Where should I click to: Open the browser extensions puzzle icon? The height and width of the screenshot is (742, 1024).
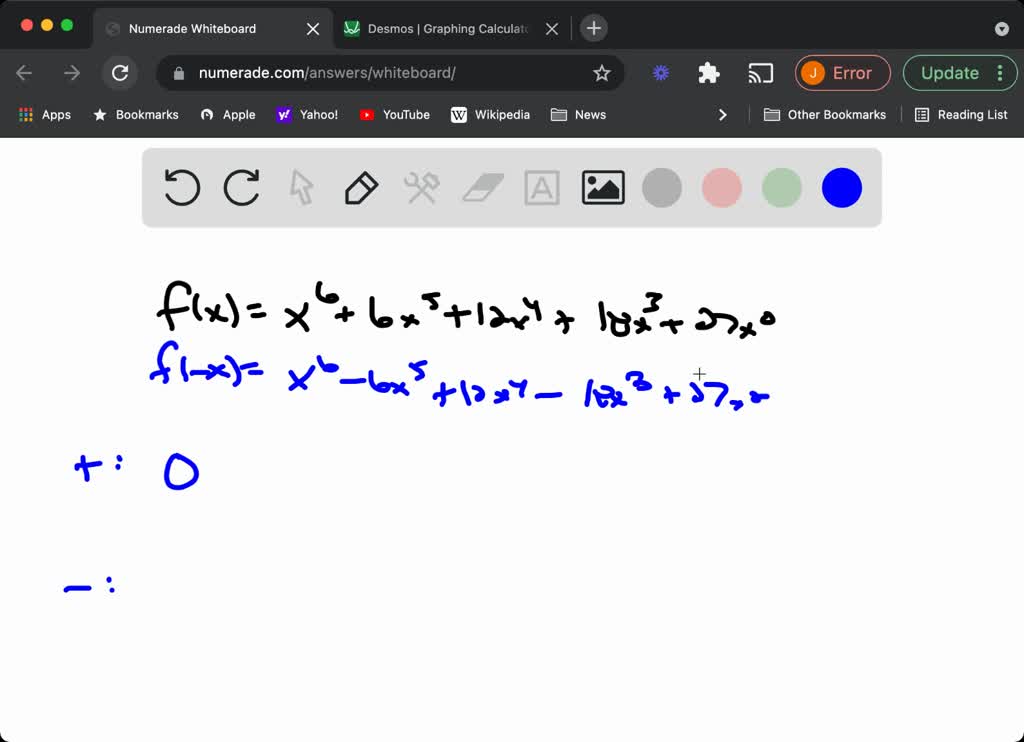pyautogui.click(x=709, y=73)
